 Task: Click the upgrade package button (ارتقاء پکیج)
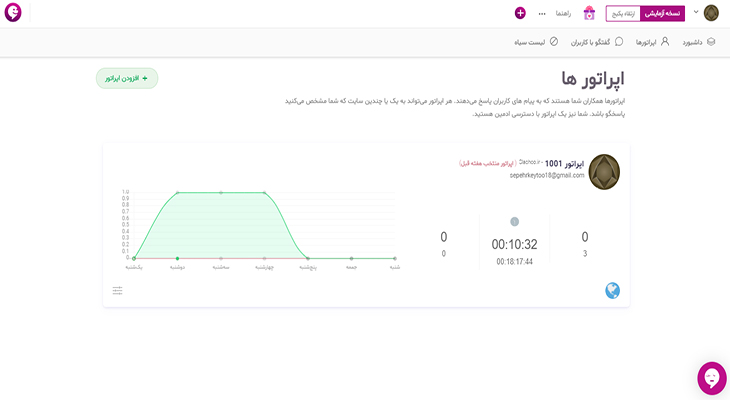click(x=623, y=14)
